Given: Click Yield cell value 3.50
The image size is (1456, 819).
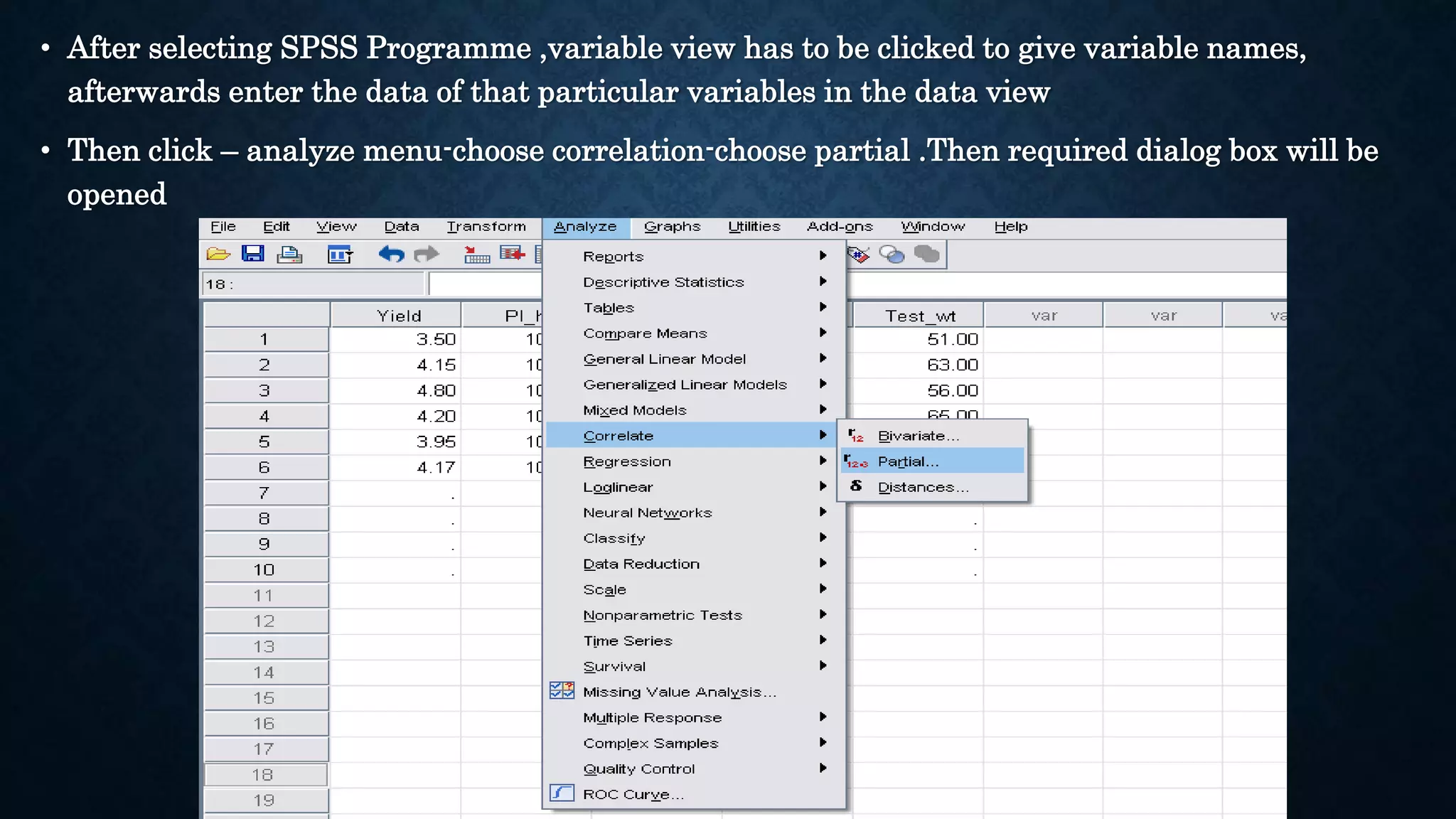Looking at the screenshot, I should click(396, 339).
